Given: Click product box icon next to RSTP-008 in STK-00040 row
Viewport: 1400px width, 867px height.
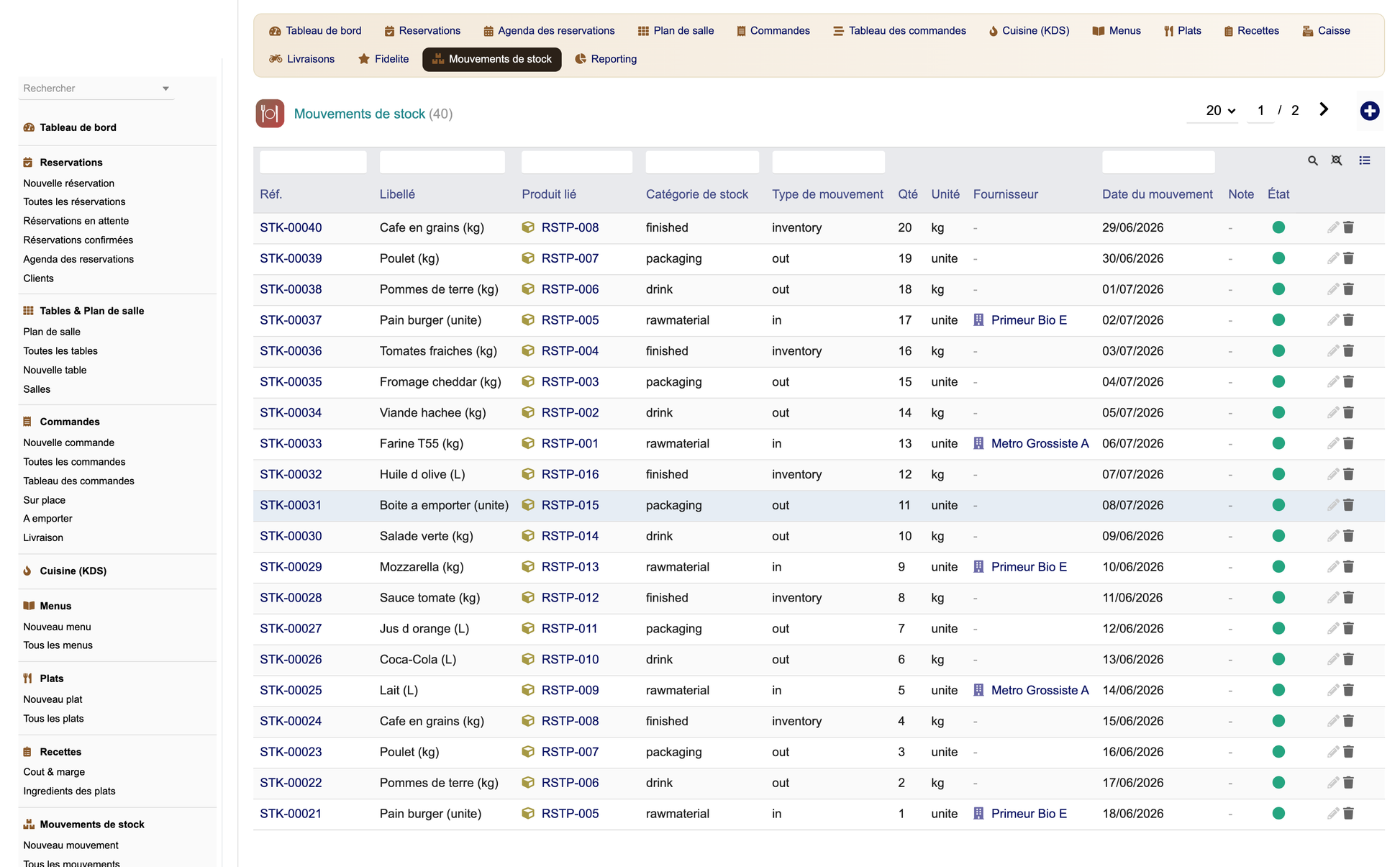Looking at the screenshot, I should 528,227.
